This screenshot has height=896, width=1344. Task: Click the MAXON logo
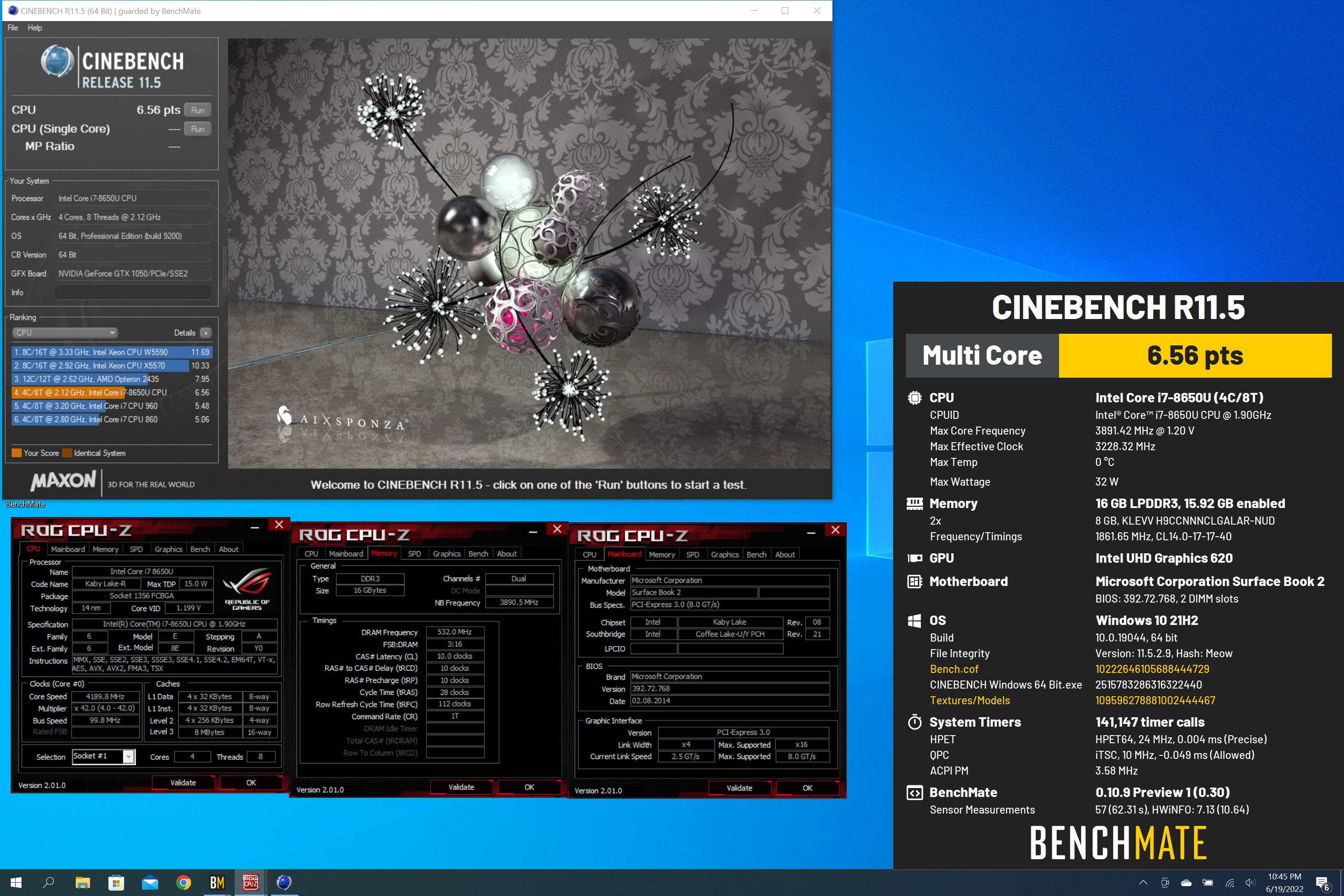pos(64,481)
